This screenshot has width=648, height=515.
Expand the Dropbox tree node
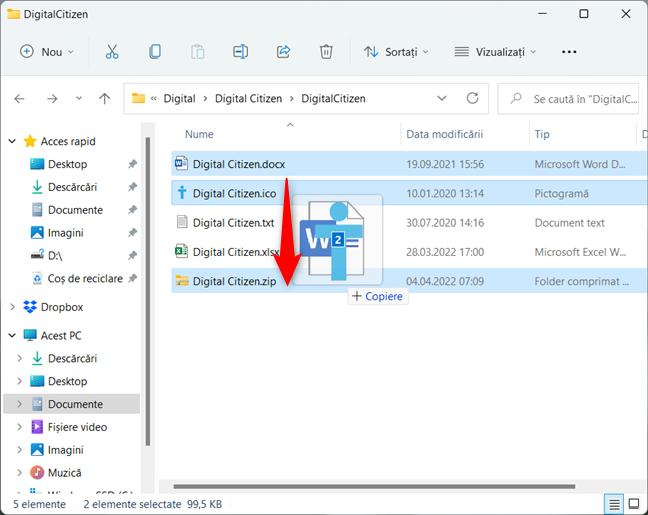click(12, 307)
